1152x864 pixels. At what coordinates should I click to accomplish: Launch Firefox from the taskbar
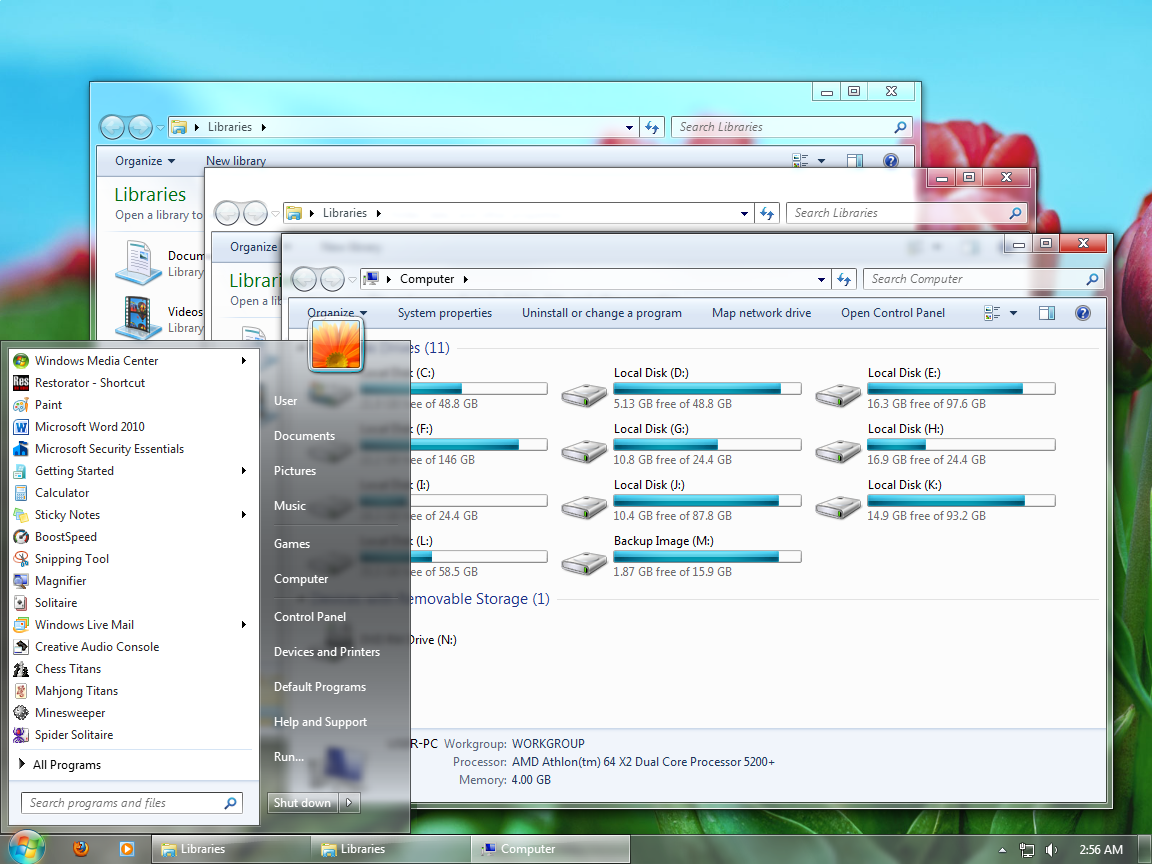coord(79,849)
